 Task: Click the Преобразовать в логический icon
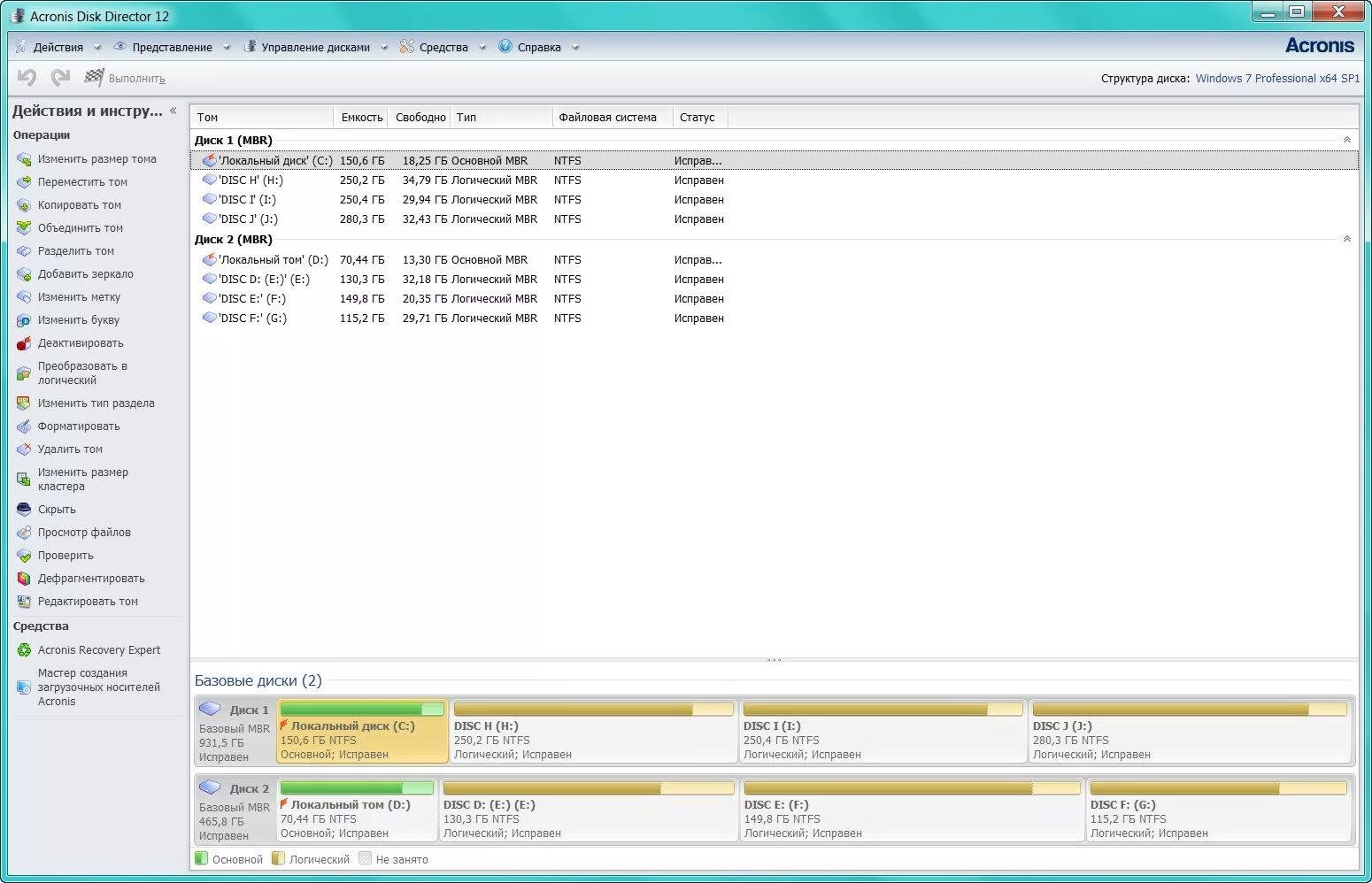[x=24, y=373]
